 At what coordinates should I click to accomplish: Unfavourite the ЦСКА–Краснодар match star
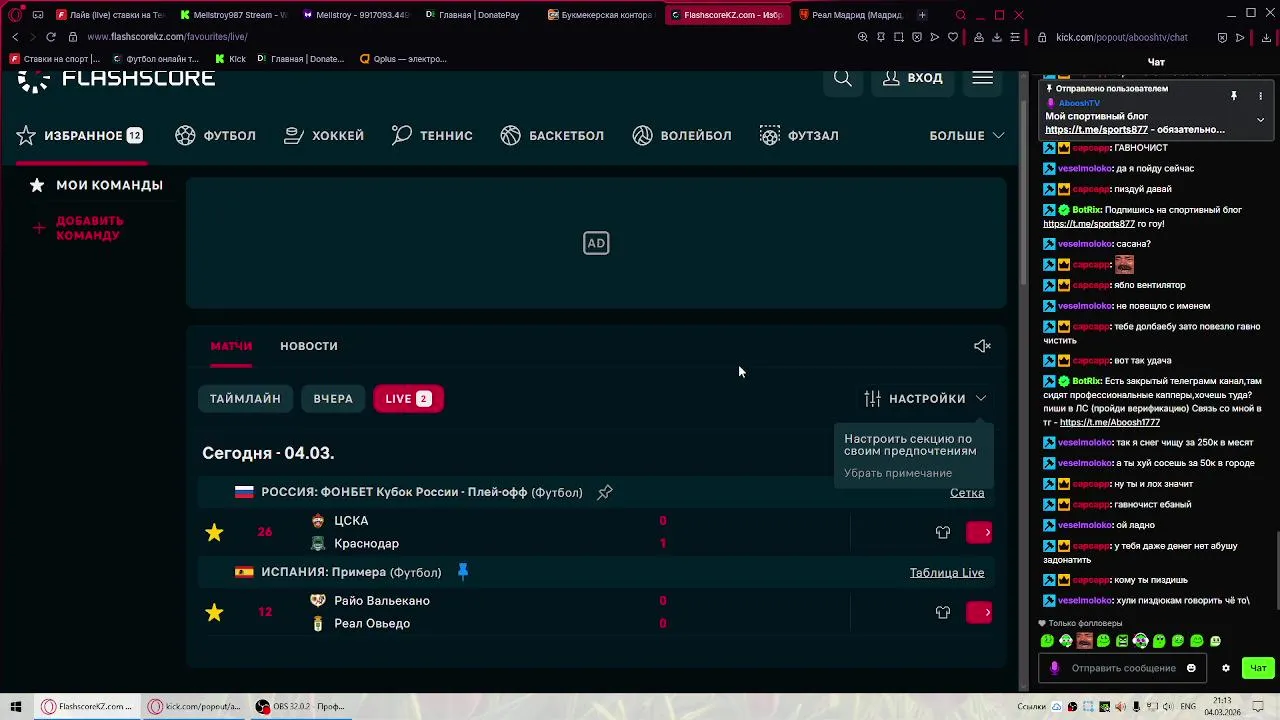click(214, 533)
